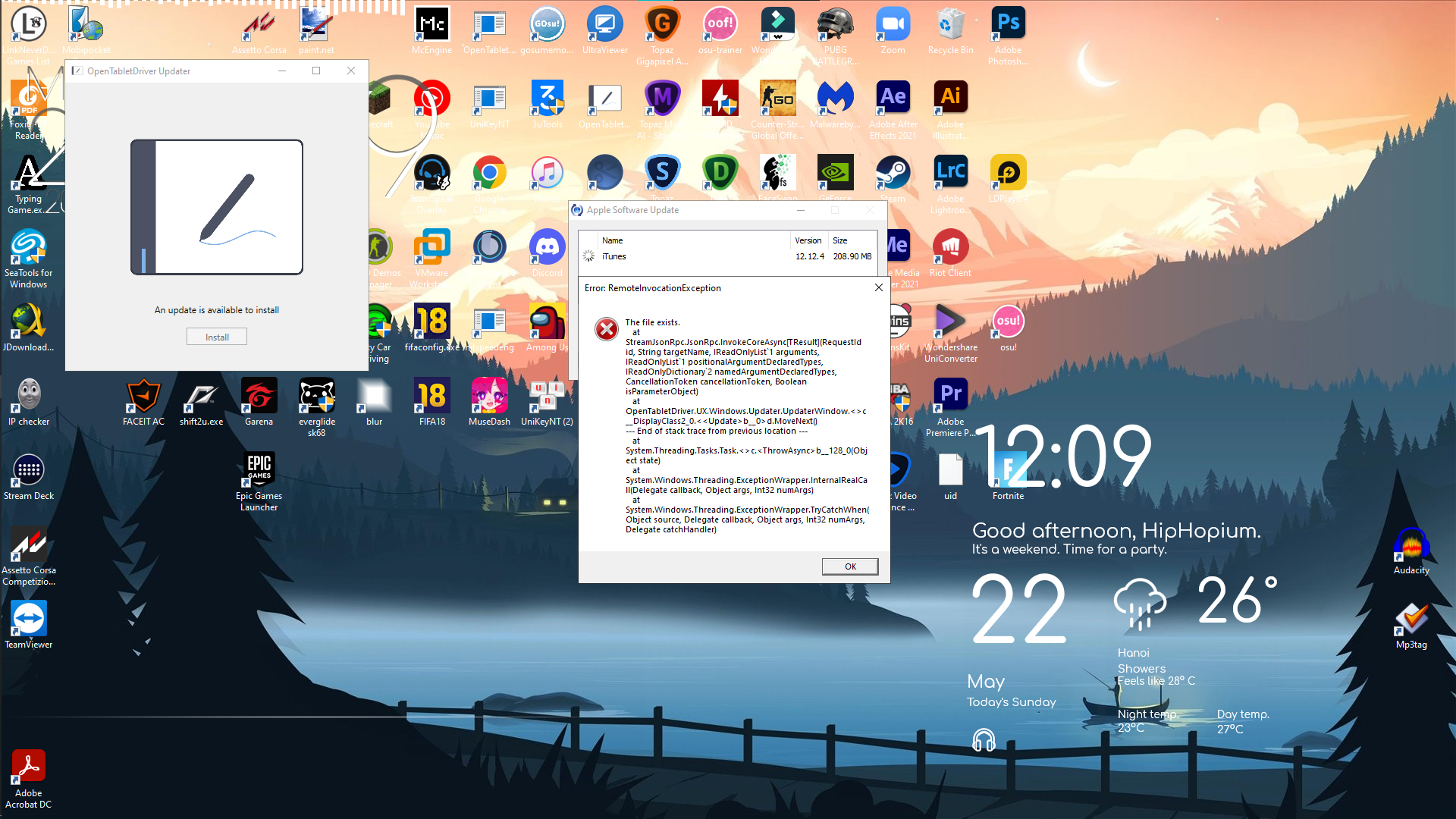Screen dimensions: 1456x819
Task: Close the RemoteInvocationException error dialog
Action: tap(878, 287)
